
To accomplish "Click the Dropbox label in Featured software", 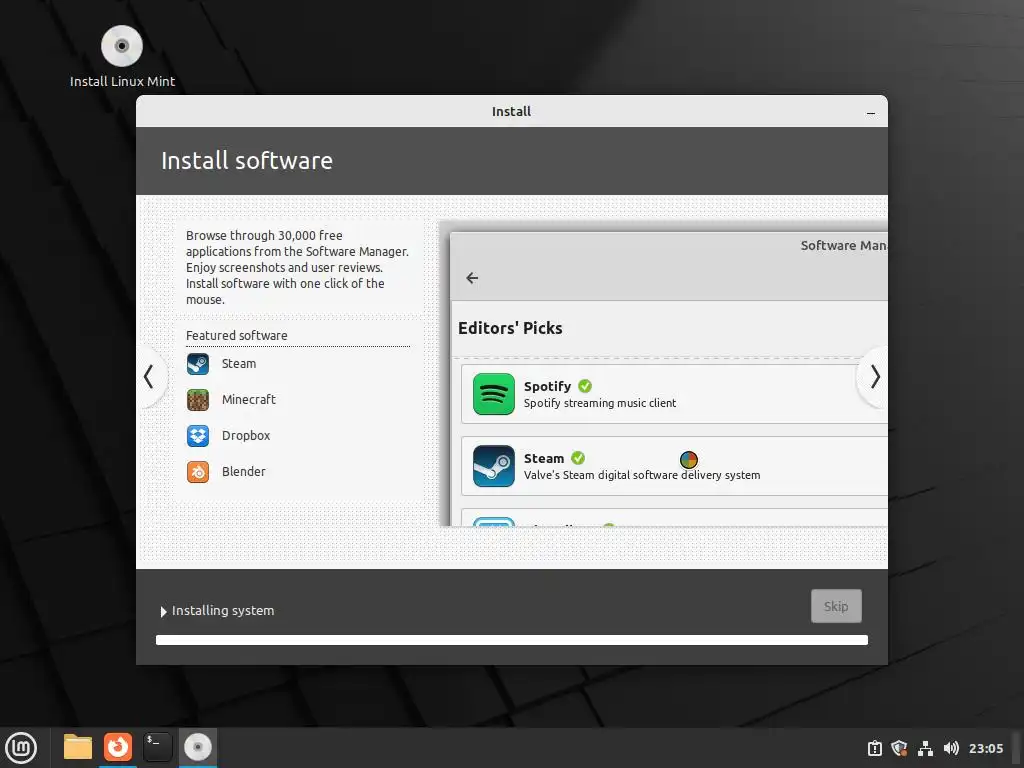I will [x=246, y=436].
